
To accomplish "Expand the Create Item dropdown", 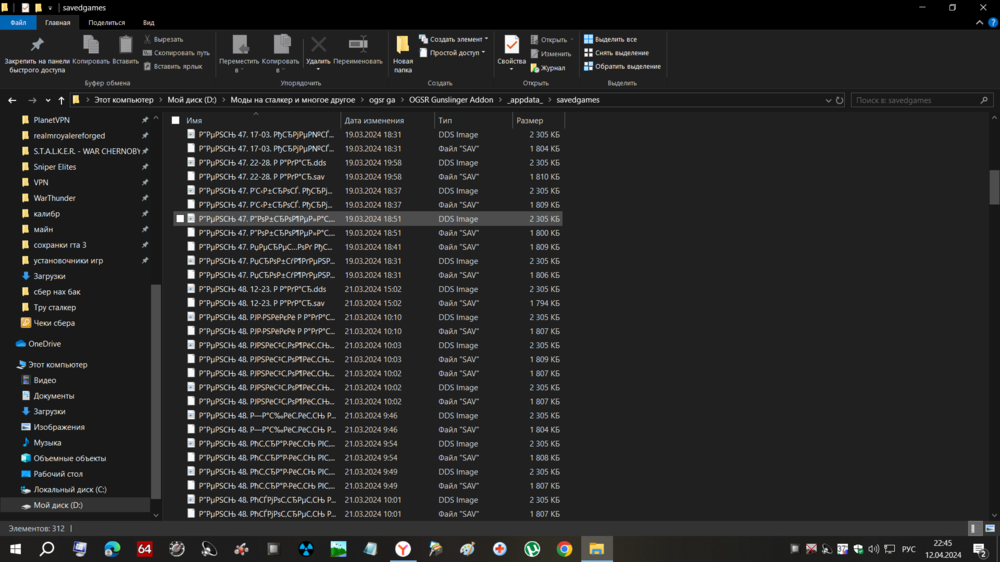I will (x=453, y=39).
